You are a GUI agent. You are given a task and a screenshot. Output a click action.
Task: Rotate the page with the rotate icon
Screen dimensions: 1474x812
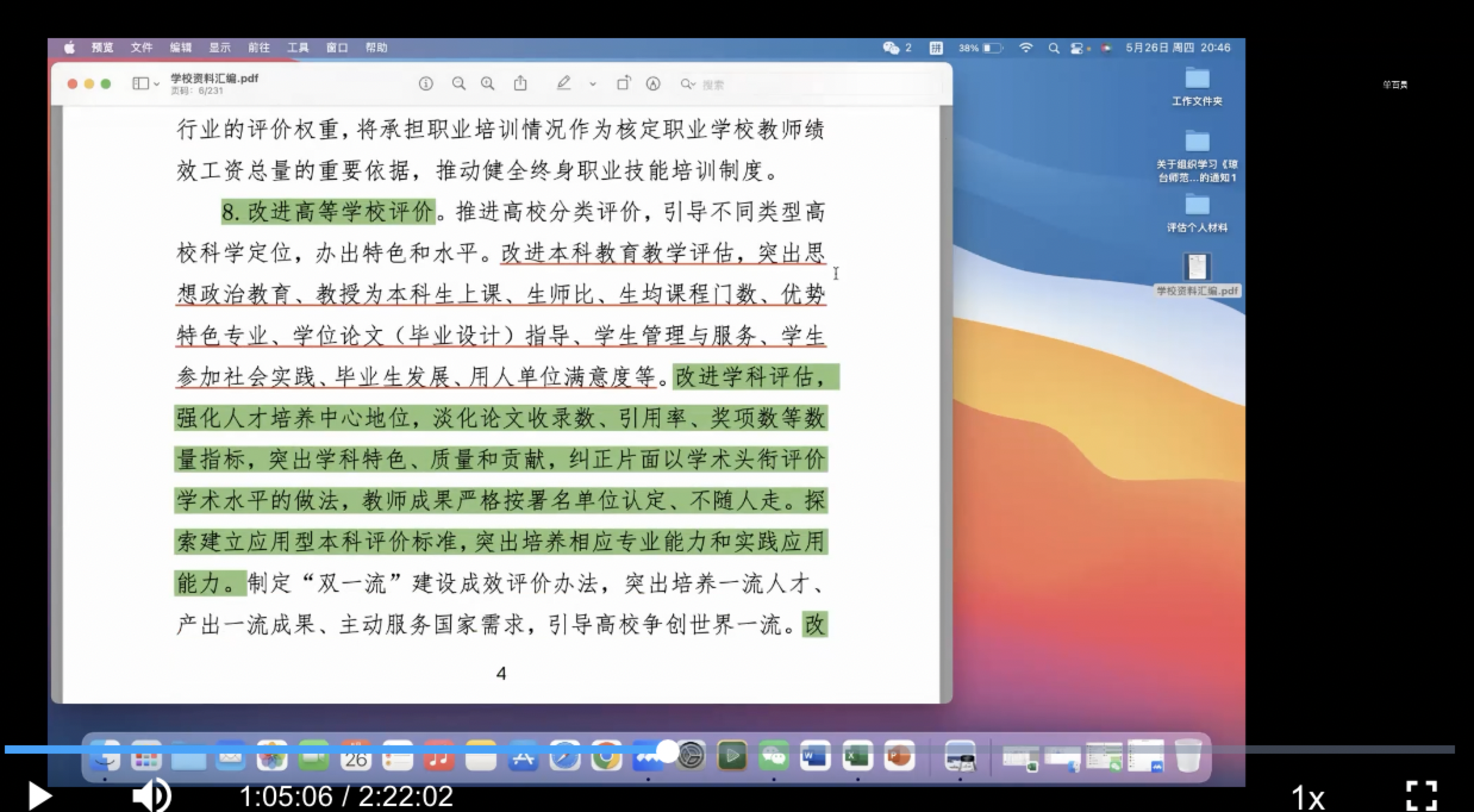[x=623, y=84]
